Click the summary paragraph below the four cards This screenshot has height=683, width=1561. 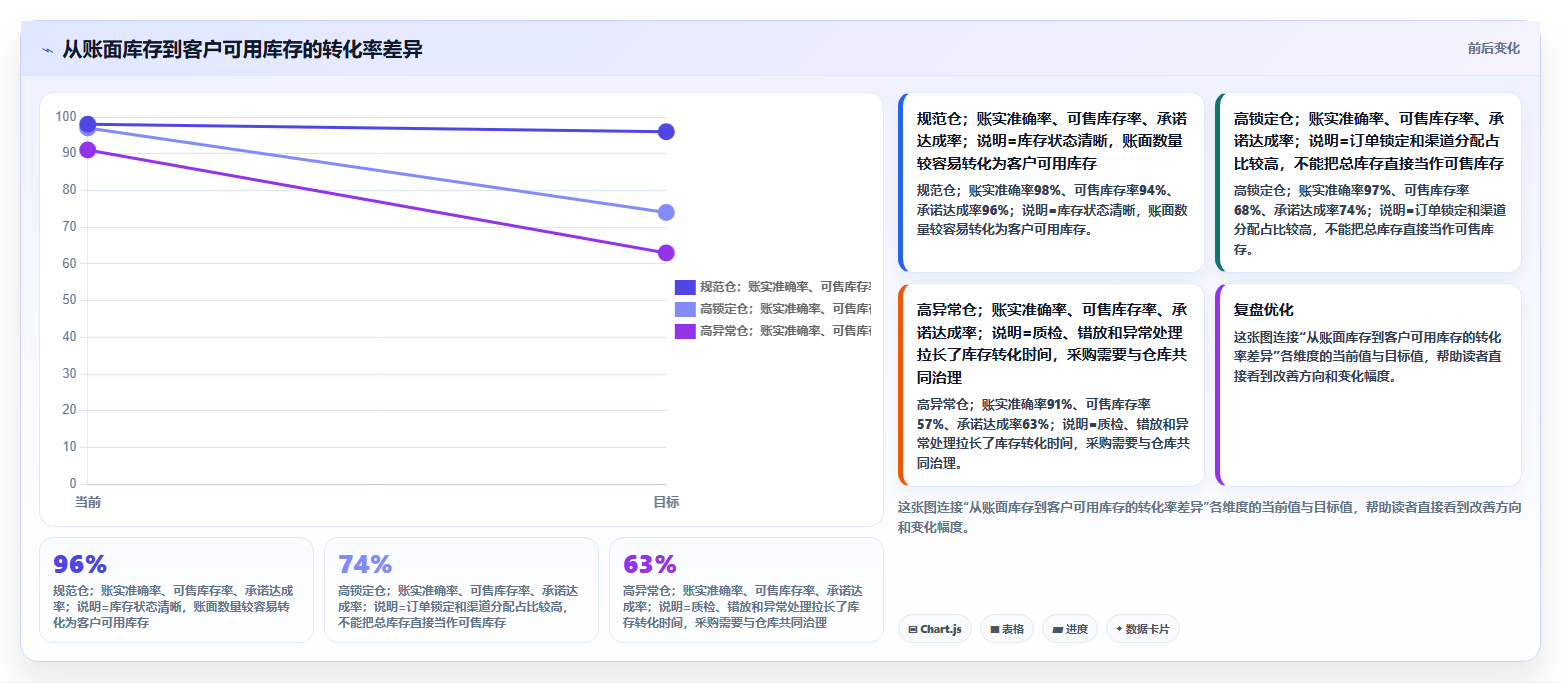[x=1210, y=517]
